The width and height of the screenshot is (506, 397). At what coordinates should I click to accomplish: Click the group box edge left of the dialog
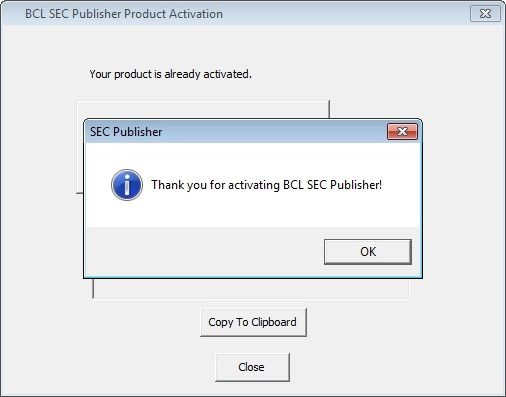point(80,193)
